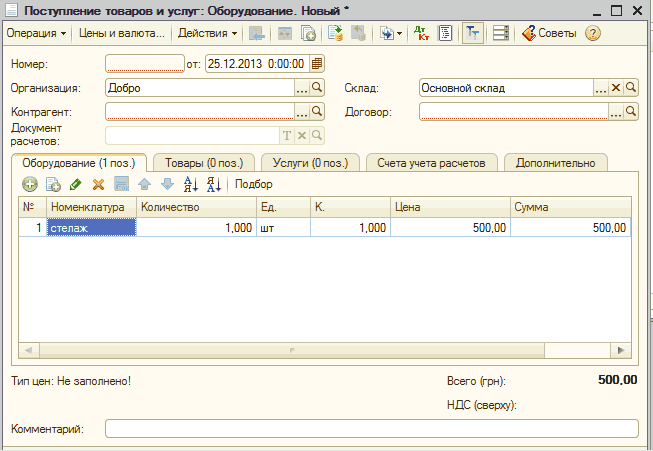Go to the Счета учета расчетов tab

430,163
